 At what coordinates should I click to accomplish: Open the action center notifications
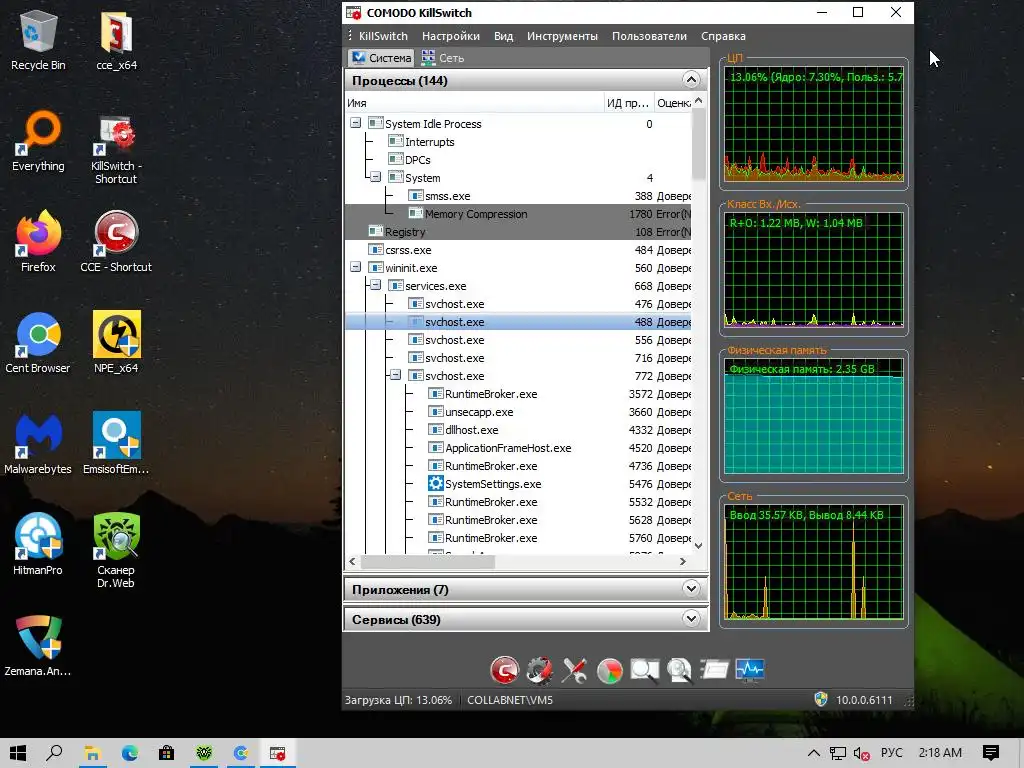(x=991, y=753)
